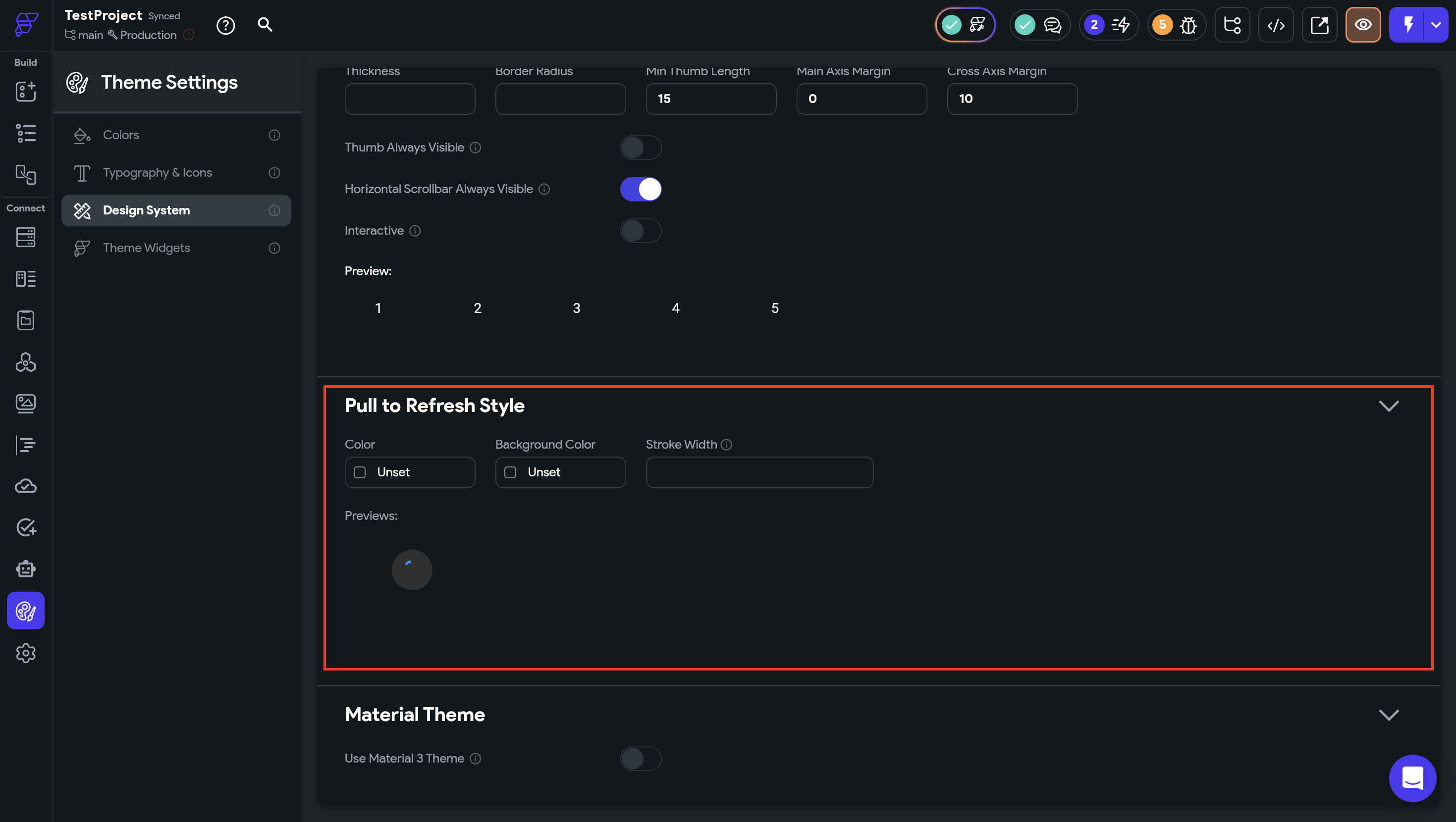Click the help question mark icon
The image size is (1456, 822).
point(225,25)
